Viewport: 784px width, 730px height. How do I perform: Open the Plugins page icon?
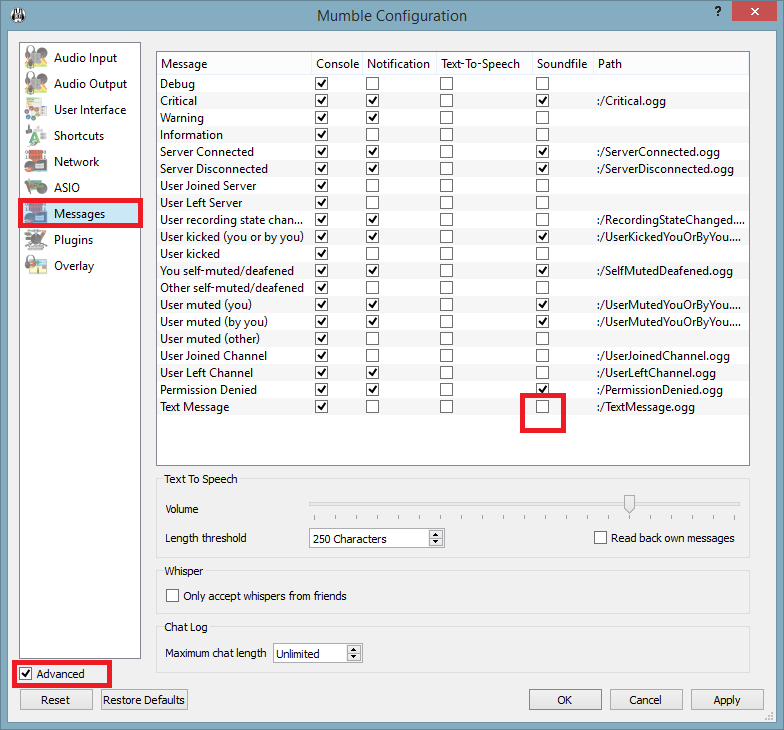coord(36,239)
